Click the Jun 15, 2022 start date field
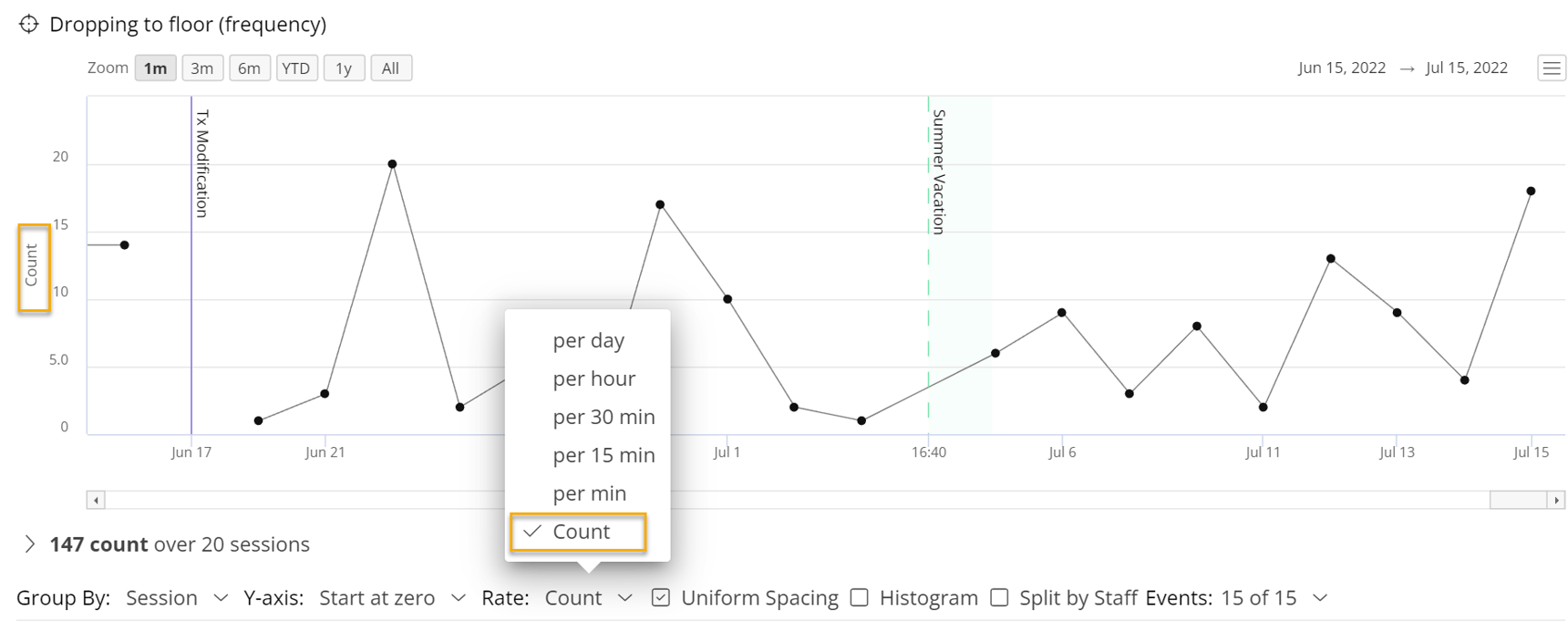Image resolution: width=1568 pixels, height=622 pixels. tap(1341, 68)
